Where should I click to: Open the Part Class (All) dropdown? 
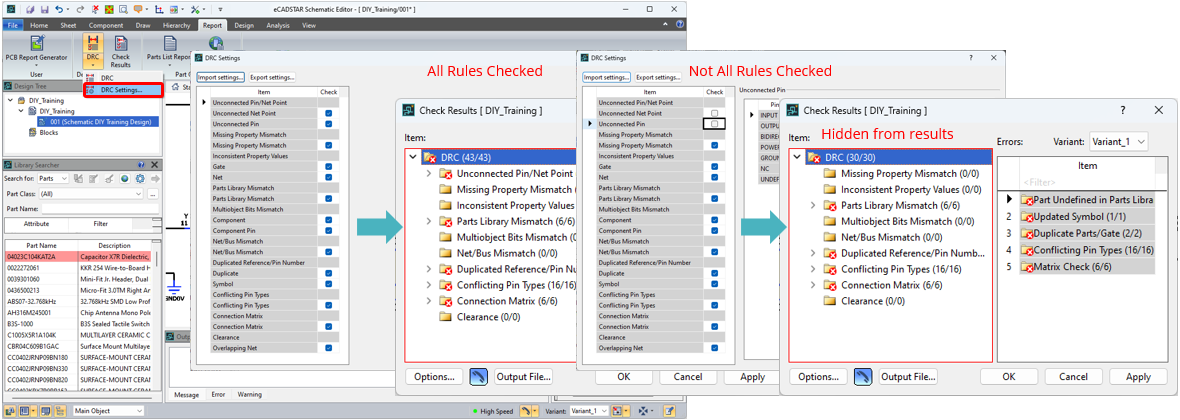[90, 193]
